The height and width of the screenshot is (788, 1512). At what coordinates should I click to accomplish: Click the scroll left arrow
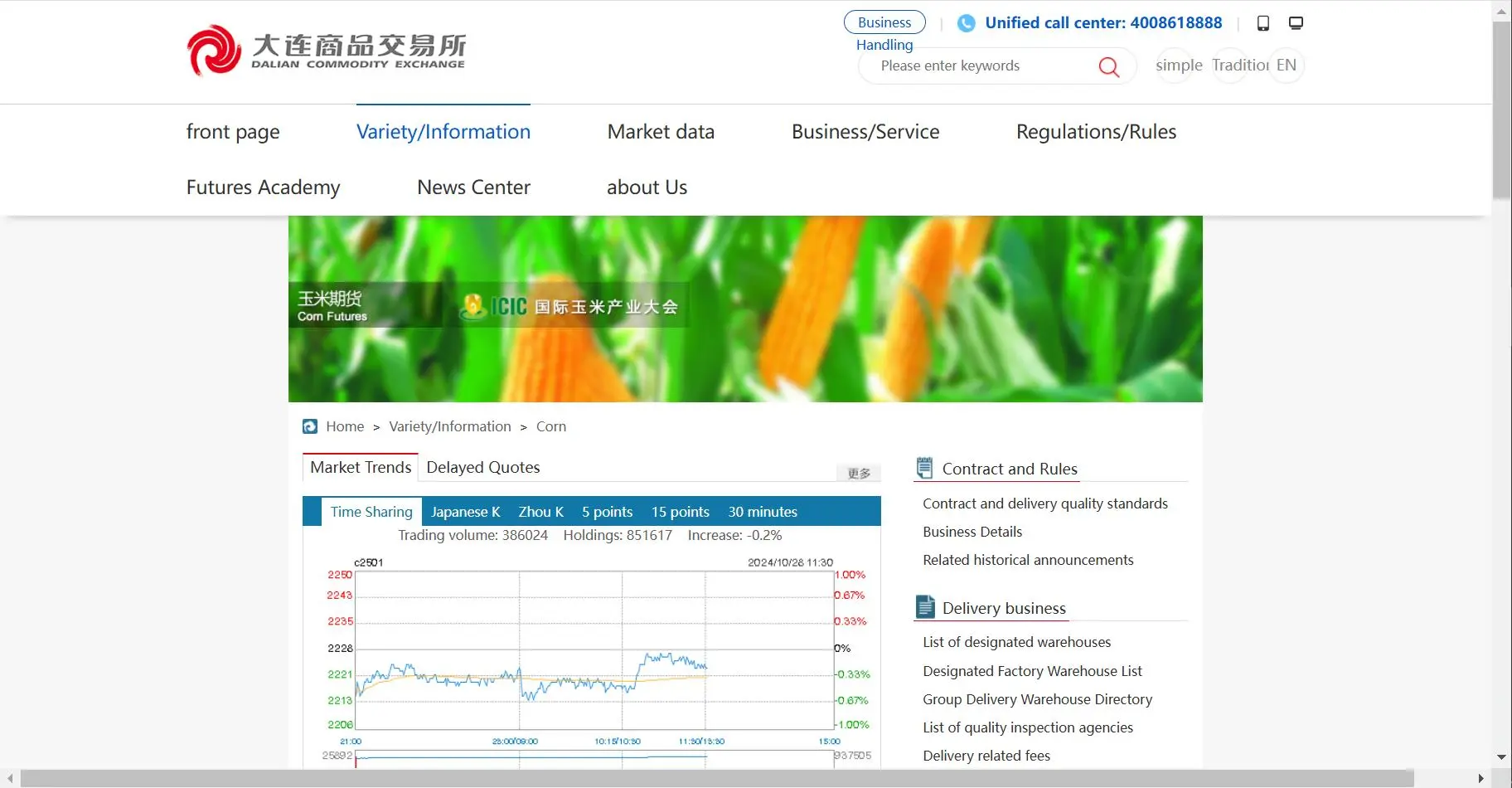(x=10, y=778)
